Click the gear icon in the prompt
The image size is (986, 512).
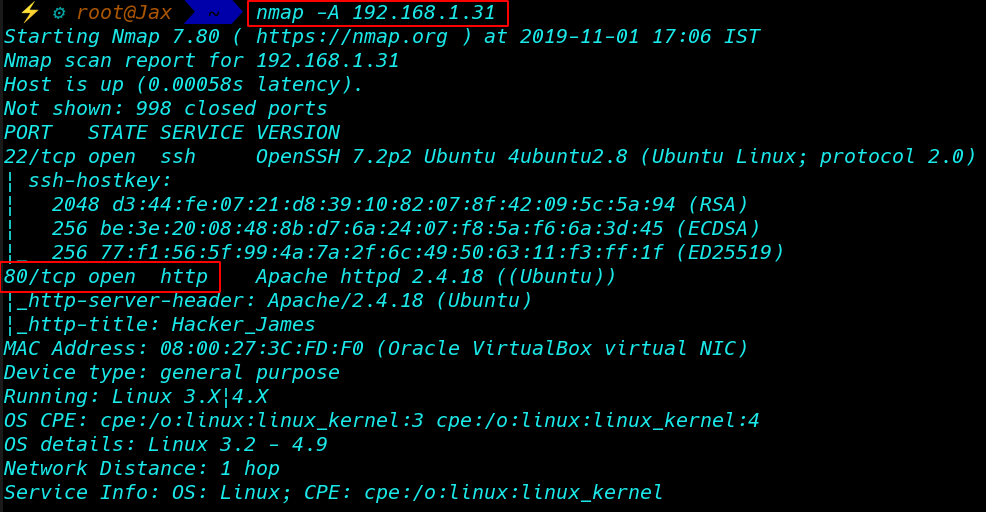coord(59,13)
